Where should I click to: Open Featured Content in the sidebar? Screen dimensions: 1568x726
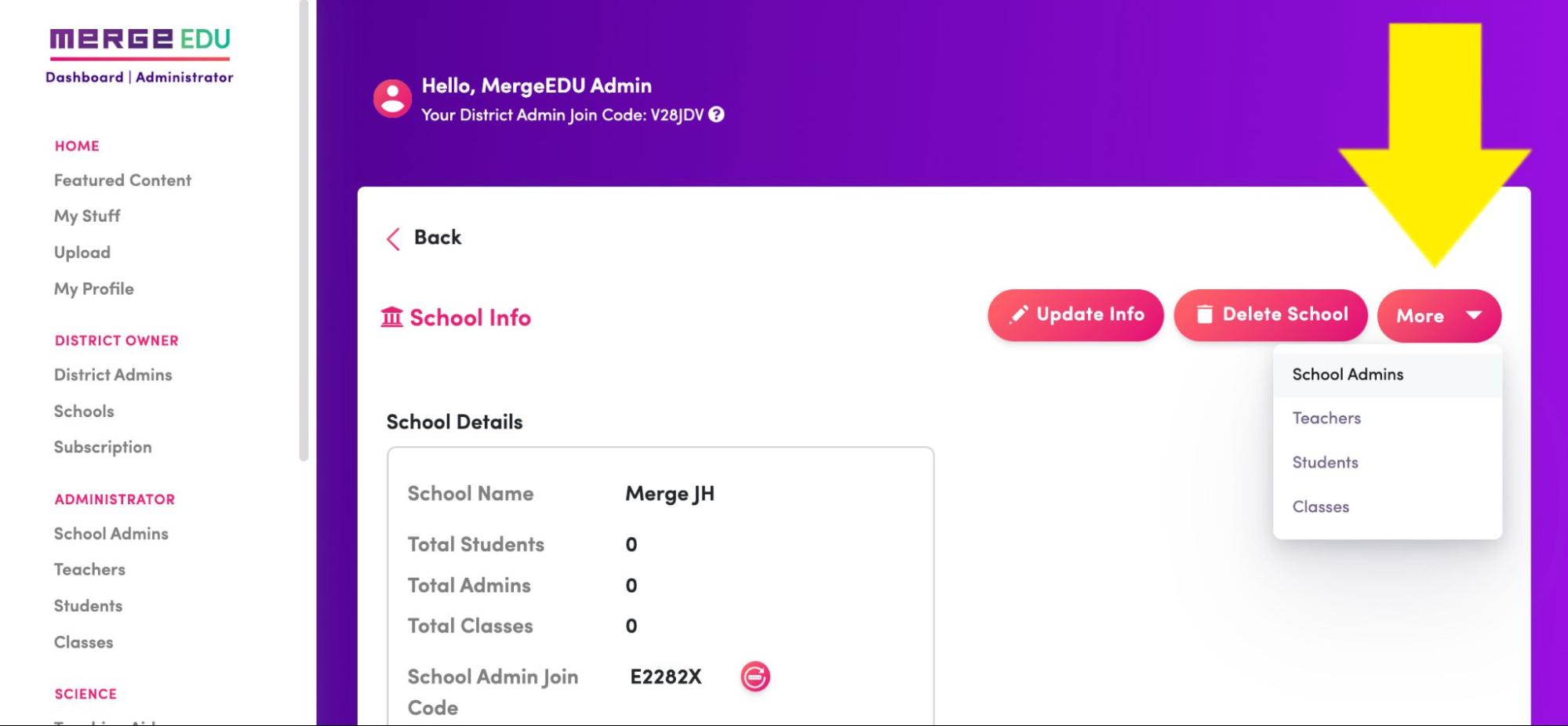tap(122, 180)
